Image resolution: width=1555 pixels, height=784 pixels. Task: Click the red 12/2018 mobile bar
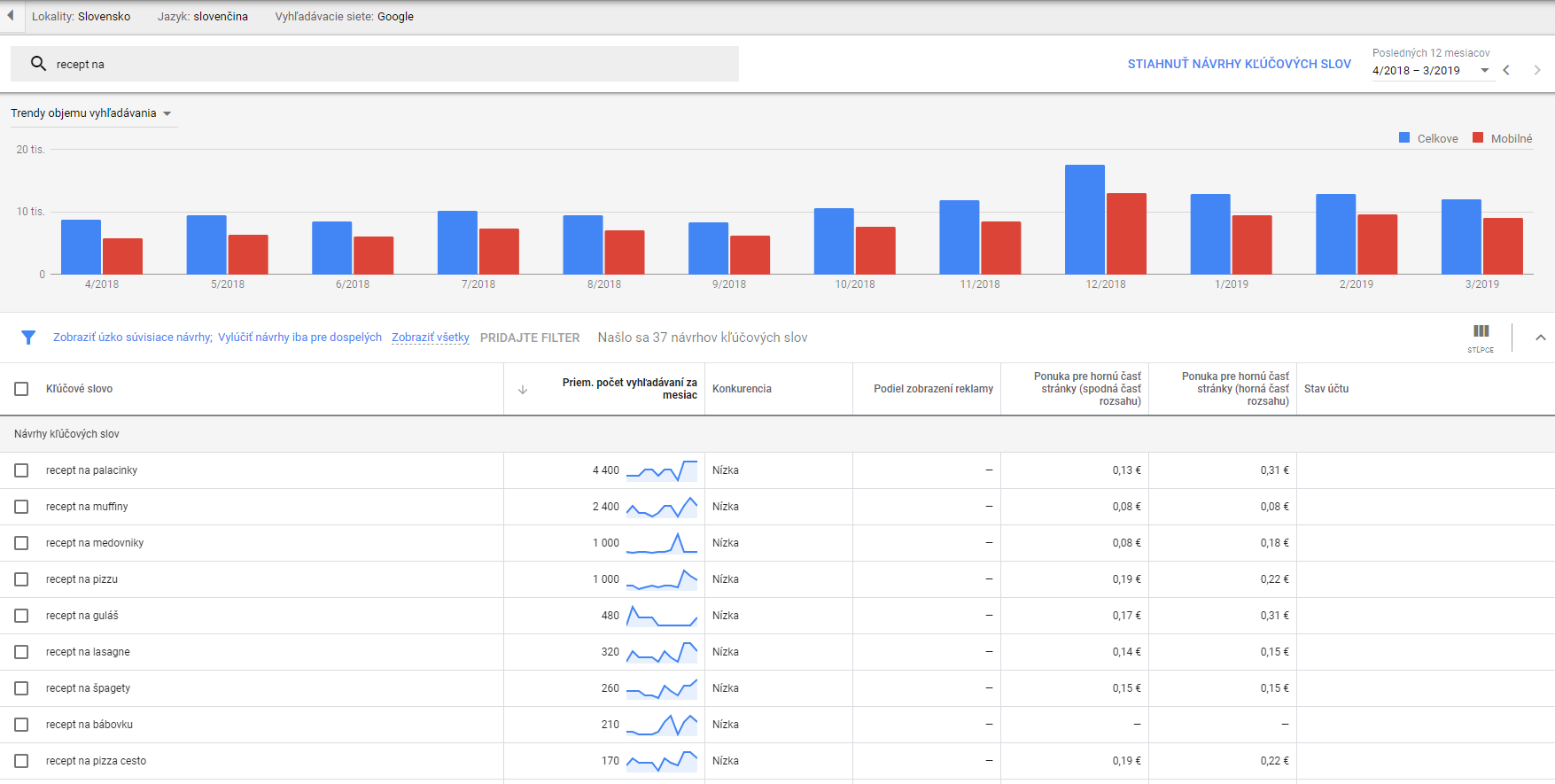(x=1126, y=234)
